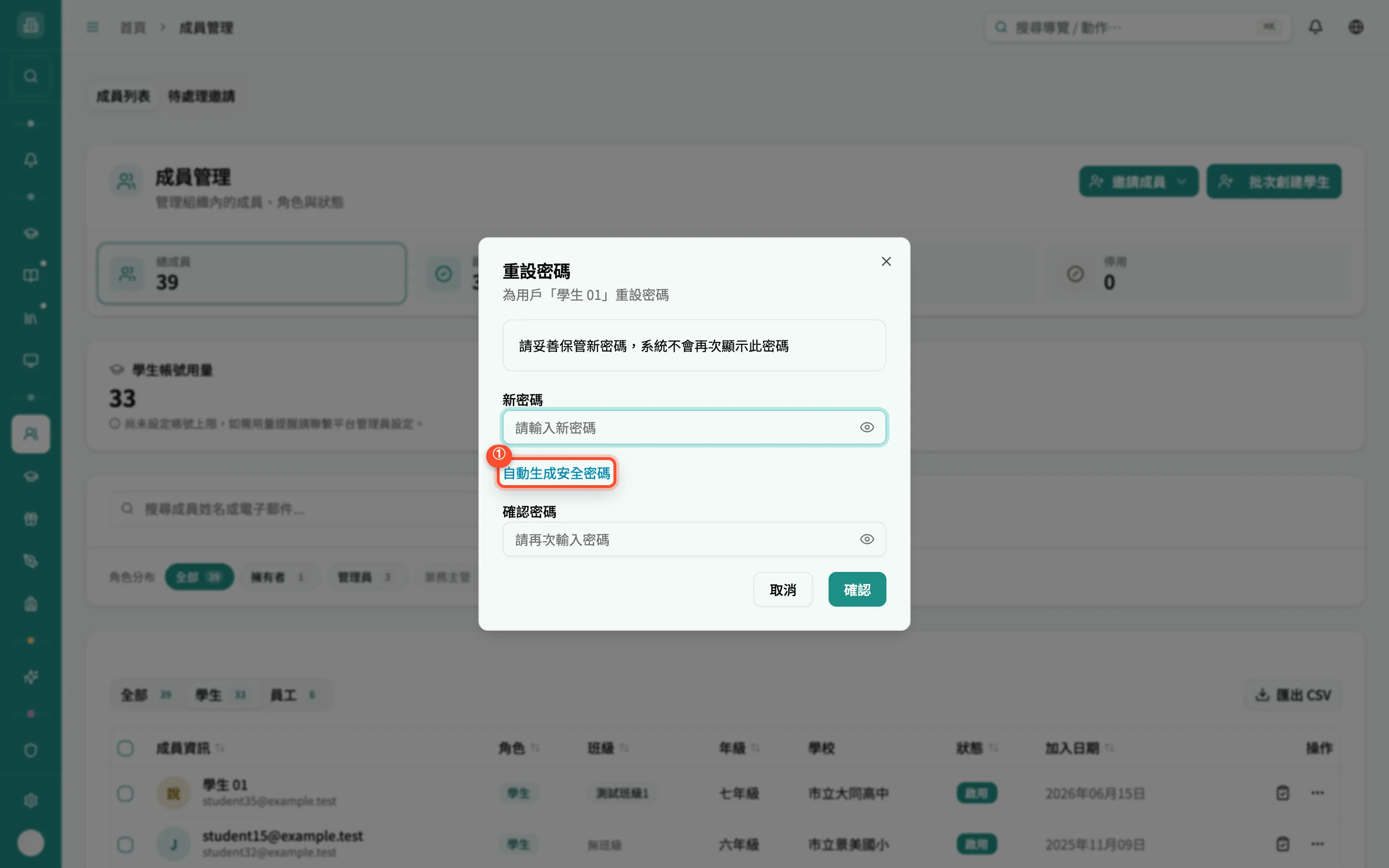Sort by 狀態 column
The height and width of the screenshot is (868, 1389).
977,748
